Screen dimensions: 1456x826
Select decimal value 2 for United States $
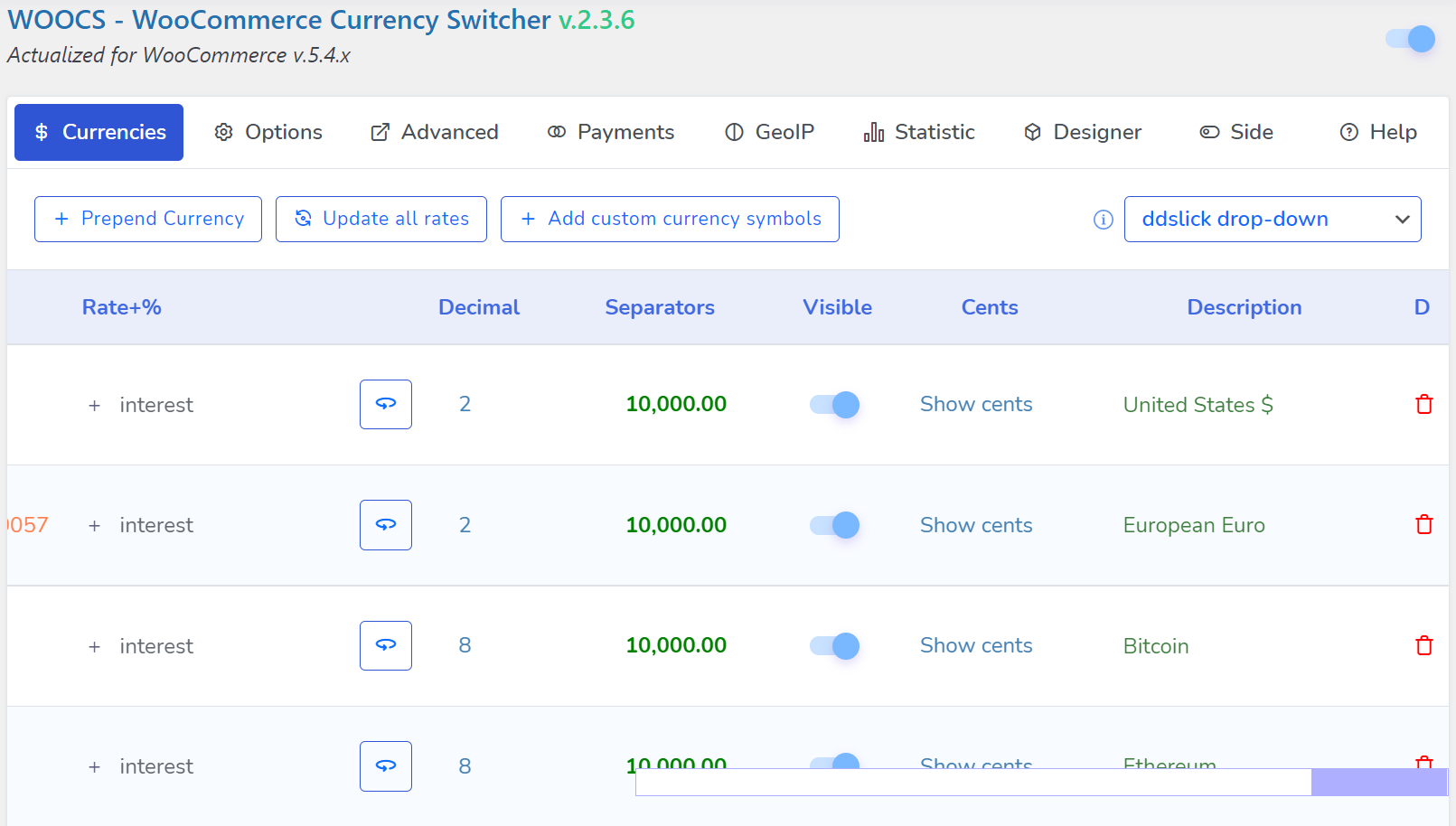[465, 404]
